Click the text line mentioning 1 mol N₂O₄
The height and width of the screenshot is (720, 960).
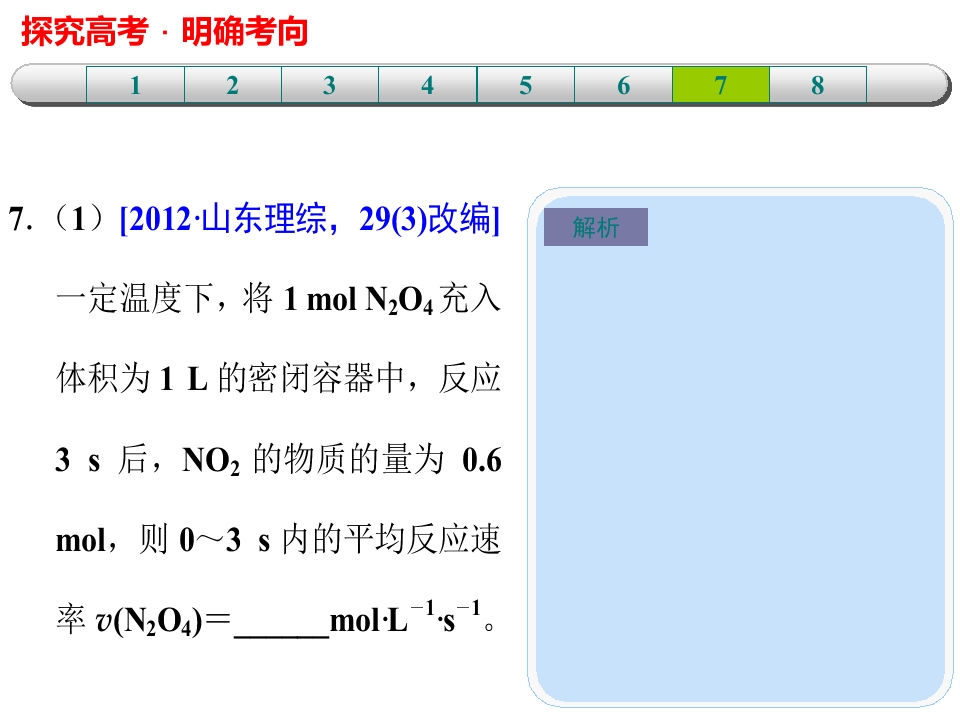[x=279, y=299]
